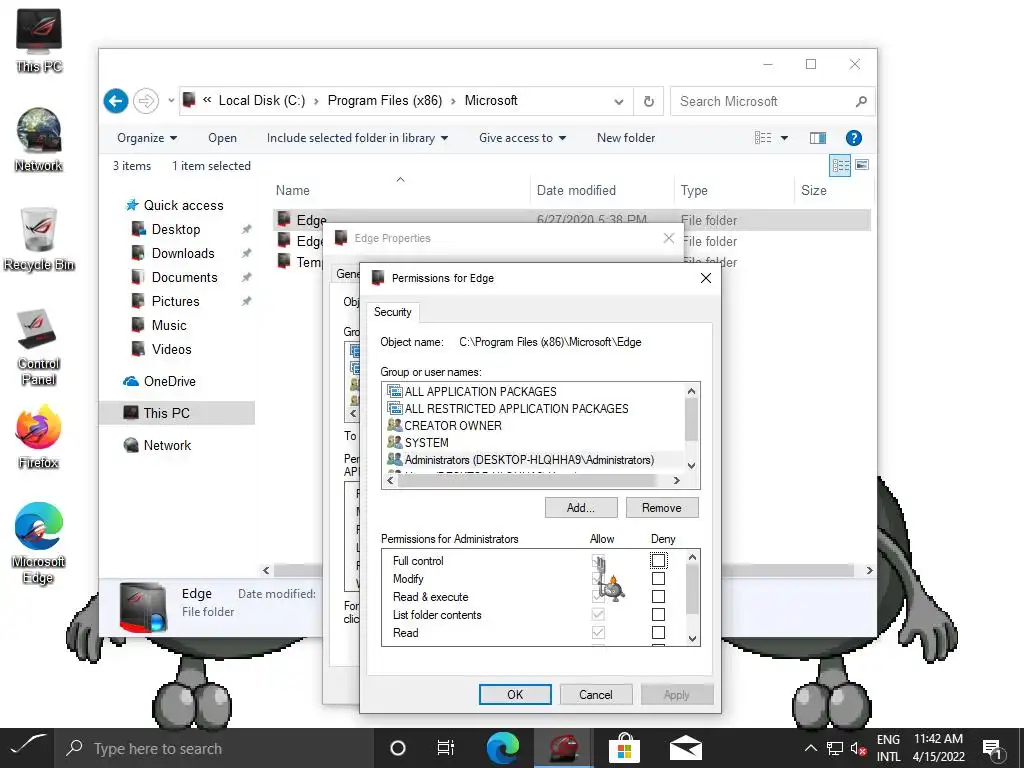Open Microsoft Store from taskbar

click(624, 748)
